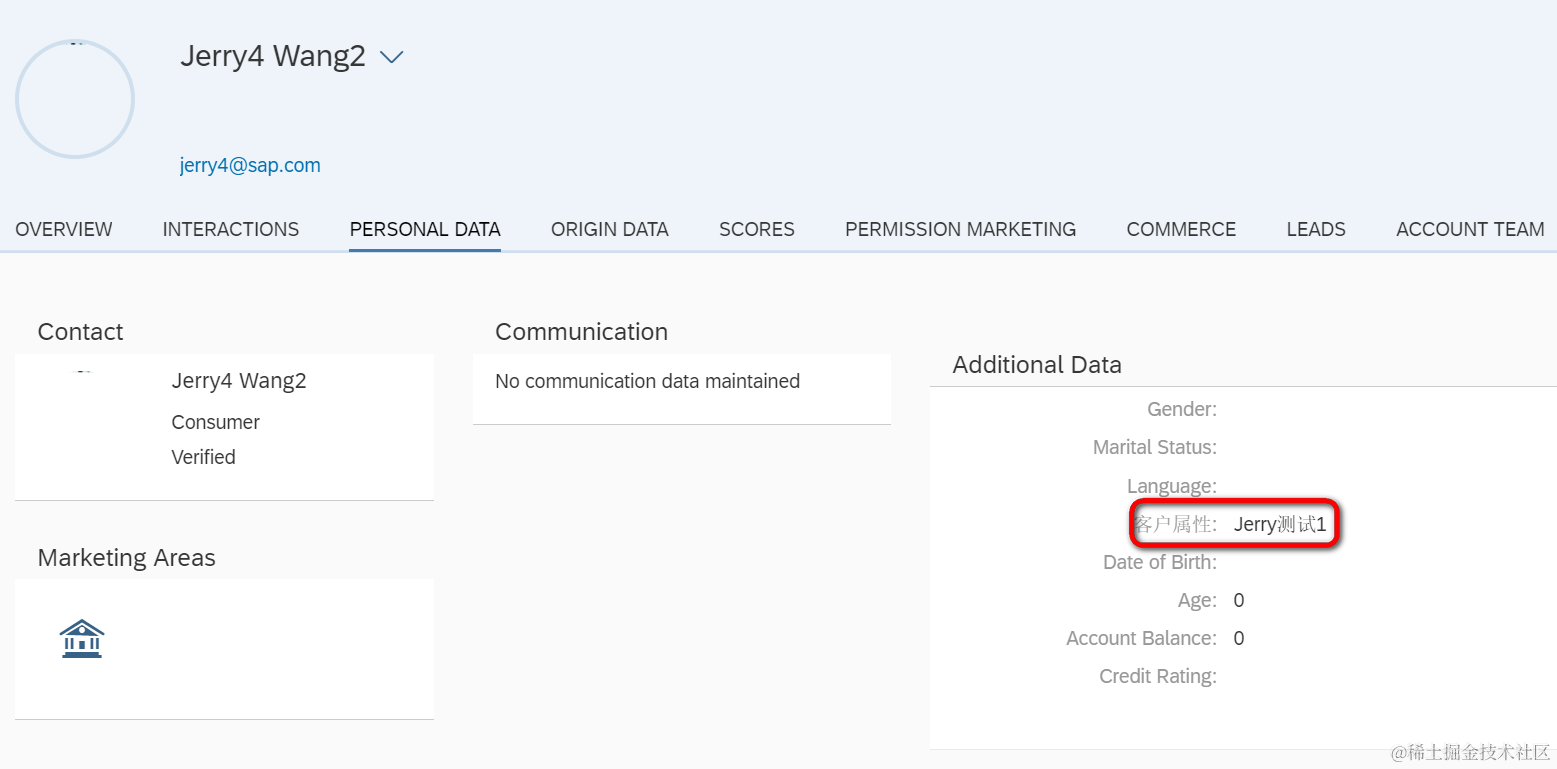Click the Jerry测试1 attribute value
This screenshot has width=1557, height=769.
[1280, 524]
